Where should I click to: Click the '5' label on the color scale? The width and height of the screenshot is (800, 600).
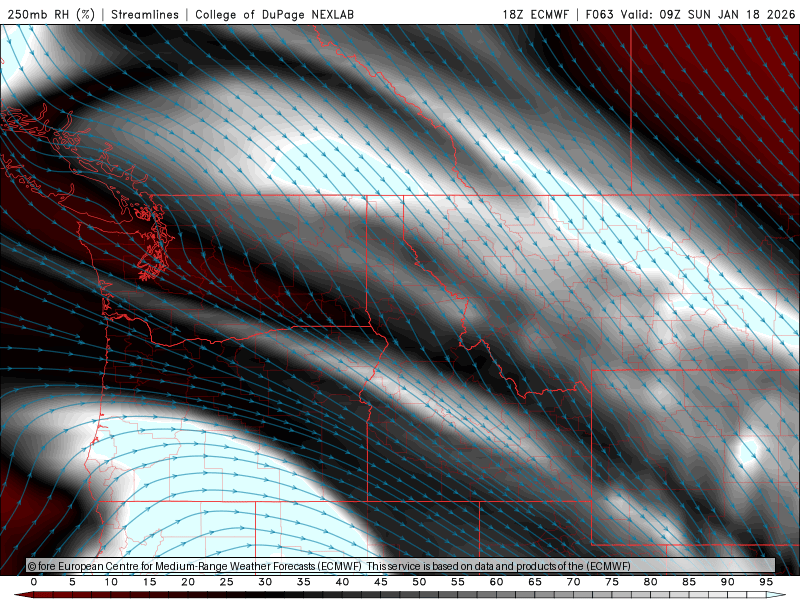(72, 582)
